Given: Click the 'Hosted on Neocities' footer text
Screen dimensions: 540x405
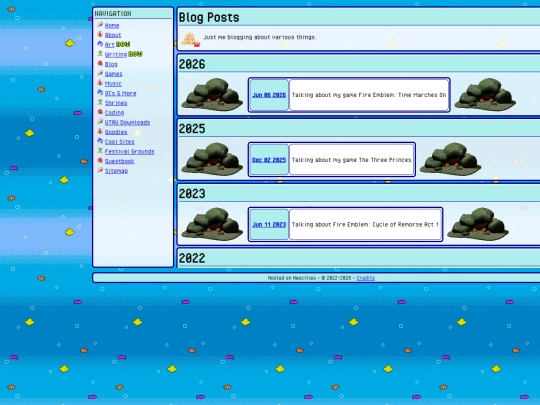Looking at the screenshot, I should [292, 278].
